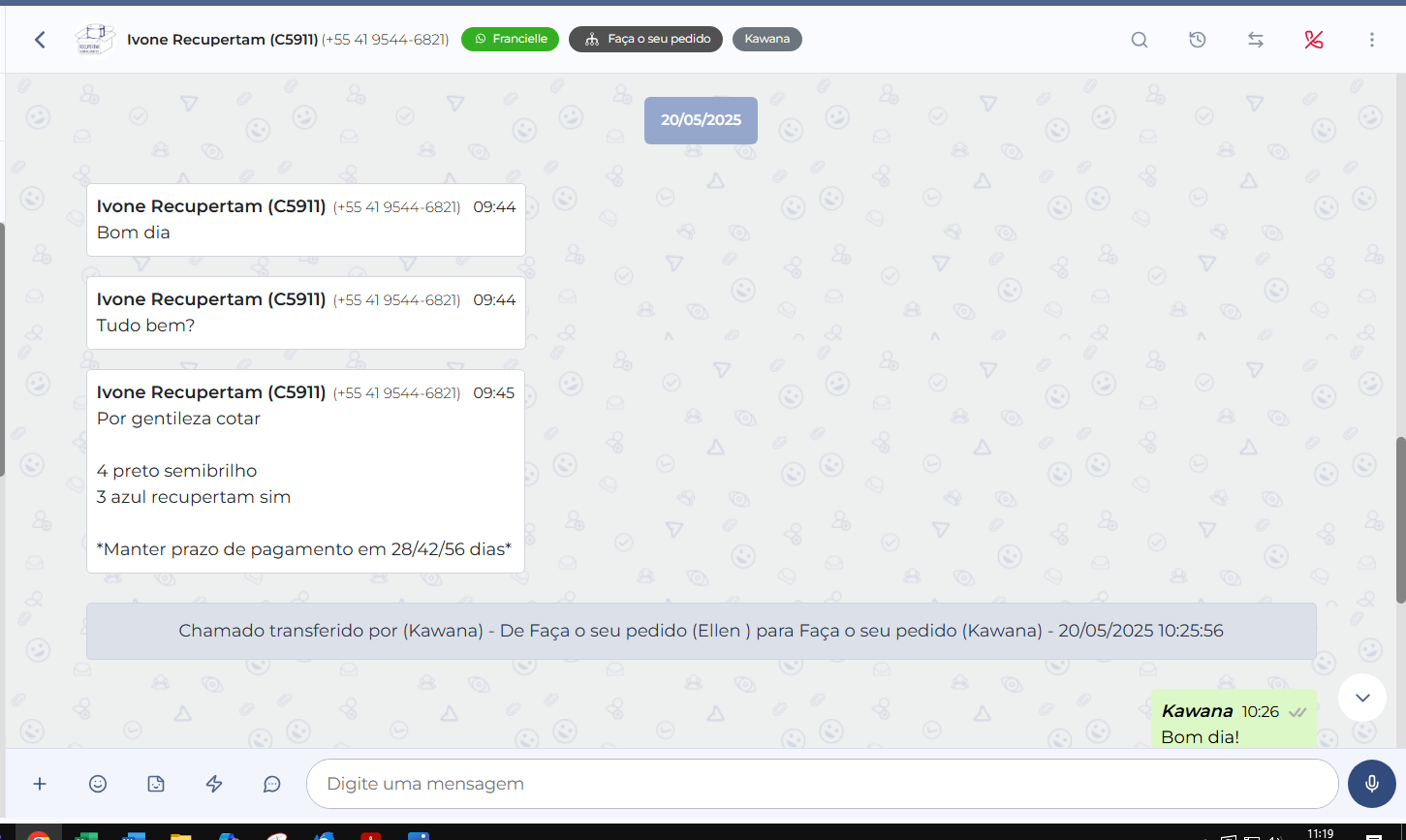
Task: End the call with red phone icon
Action: coord(1314,40)
